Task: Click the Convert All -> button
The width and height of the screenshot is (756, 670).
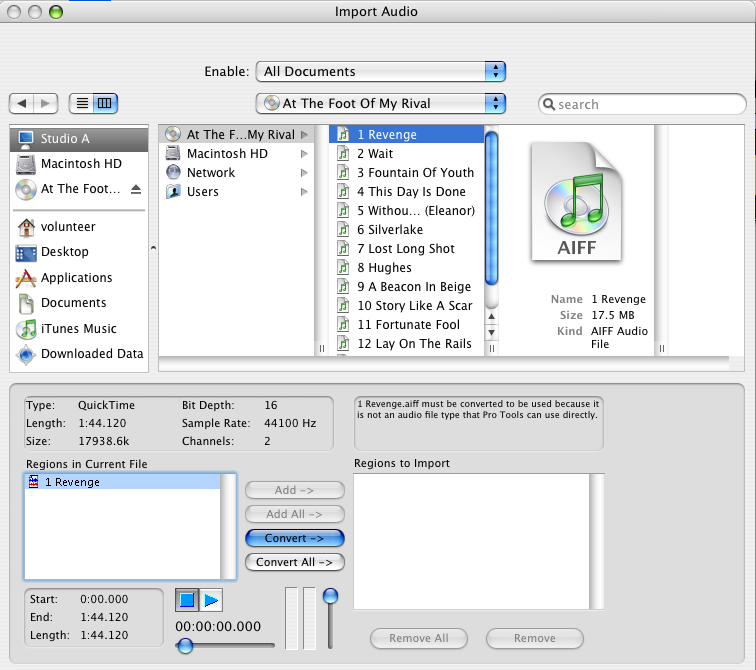Action: tap(294, 562)
